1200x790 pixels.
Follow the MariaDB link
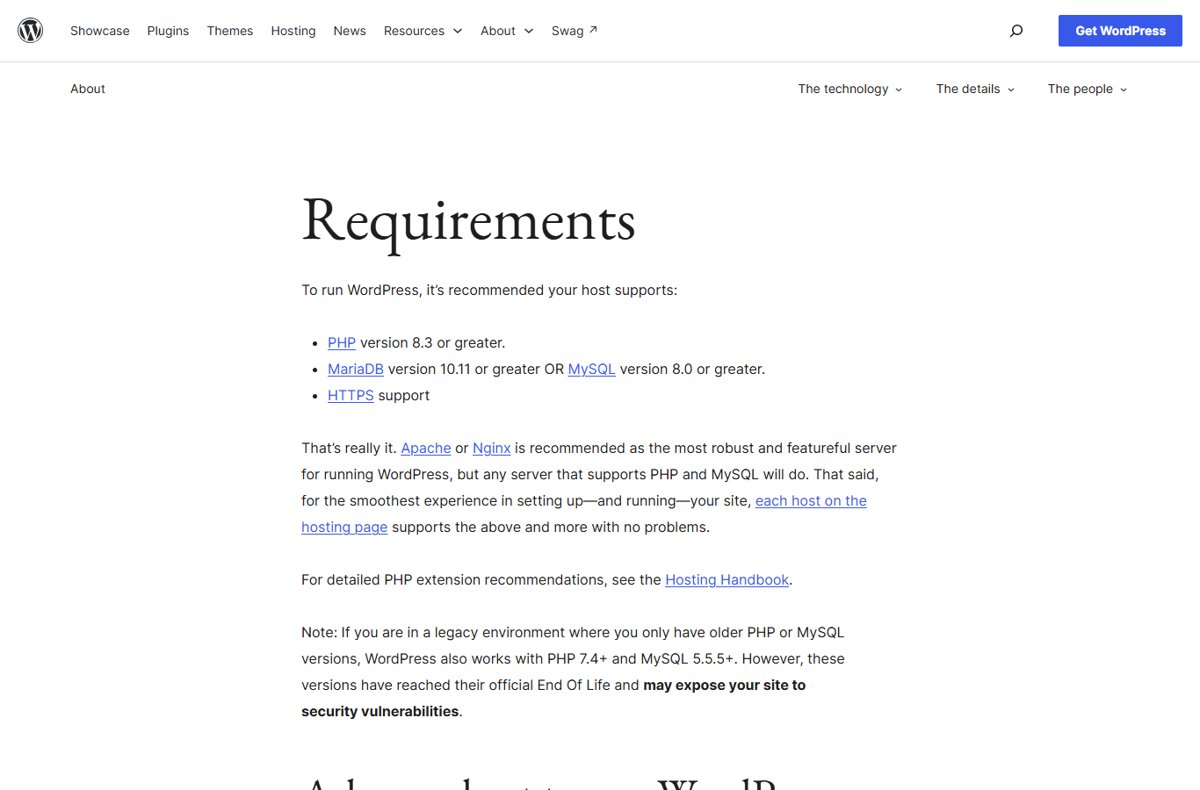(356, 369)
